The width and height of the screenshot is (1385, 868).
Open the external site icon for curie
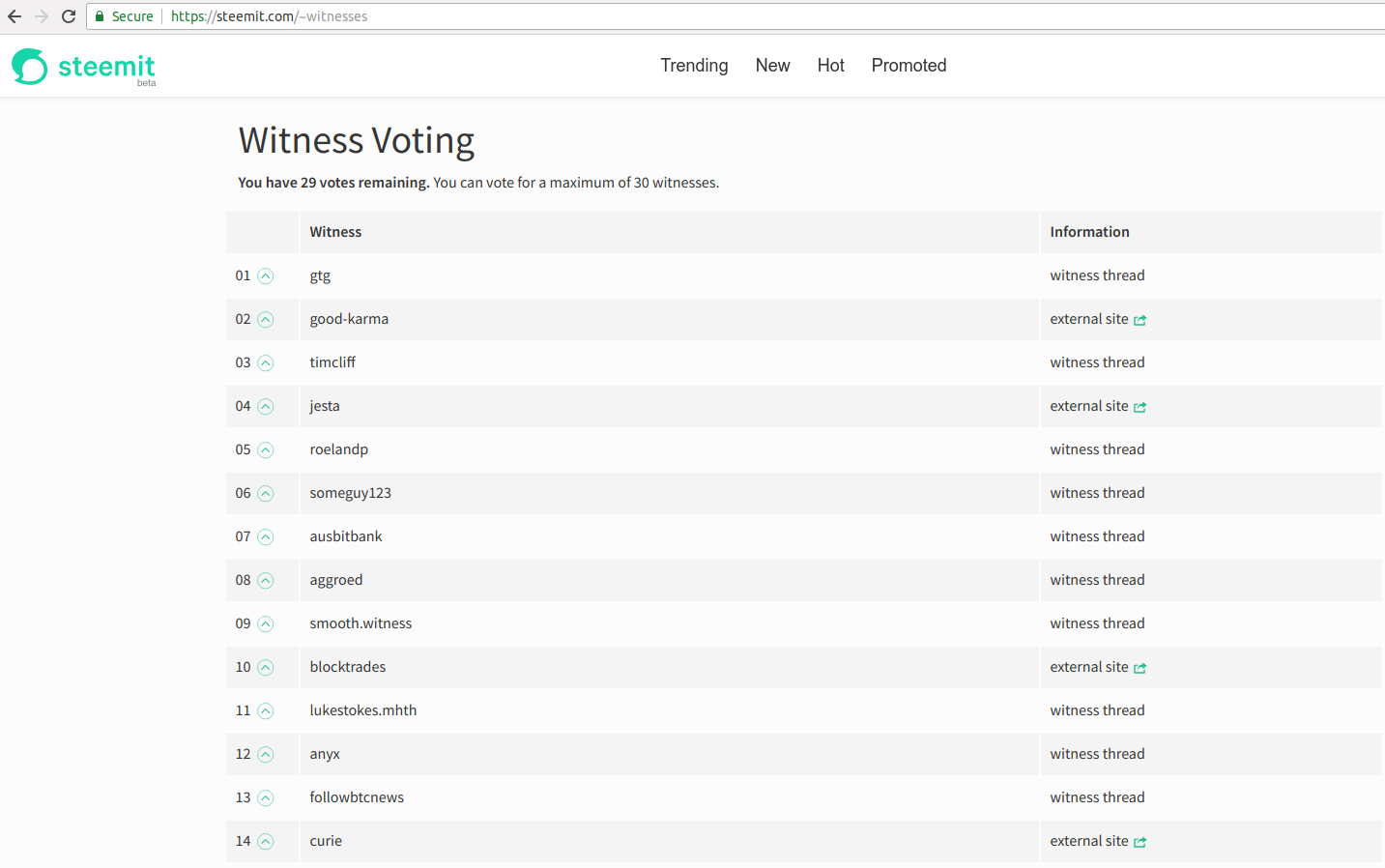point(1140,842)
